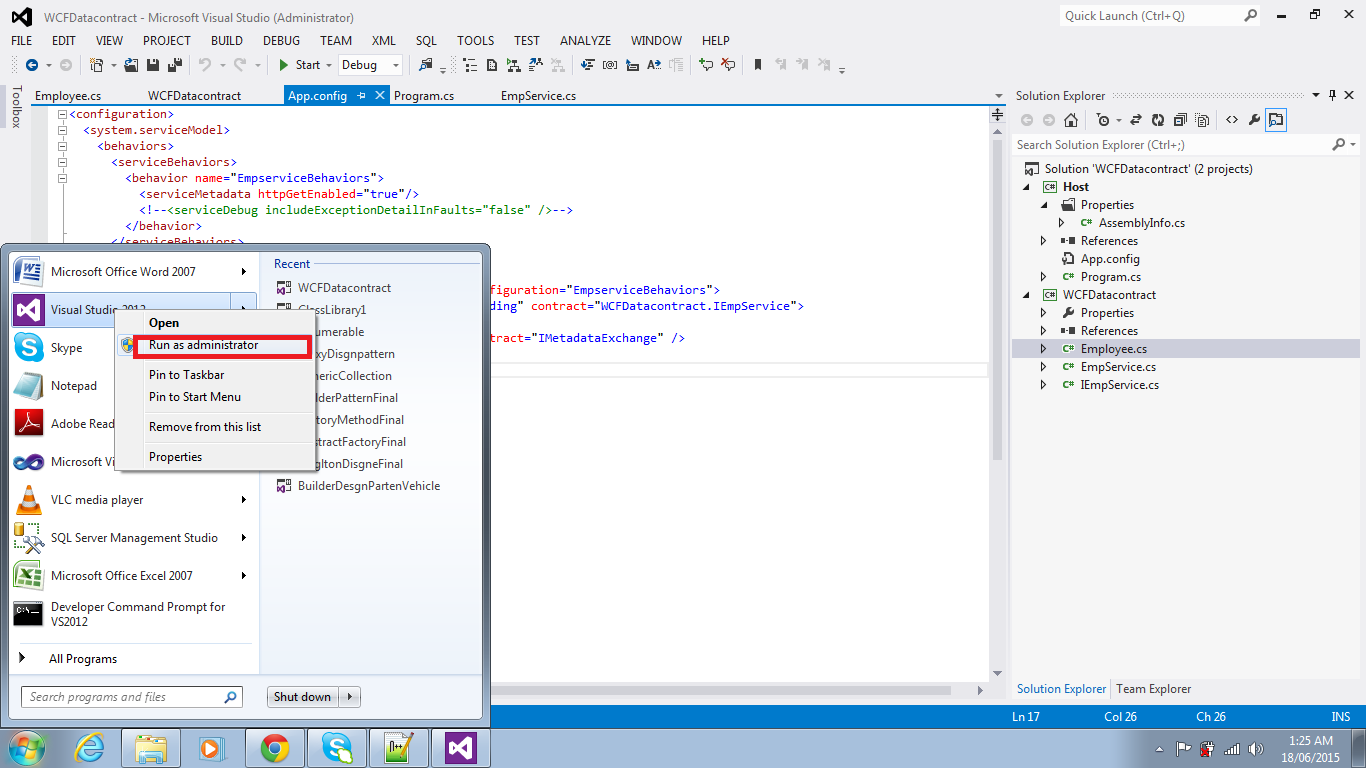Expand the Program.cs node in Solution Explorer

1044,277
